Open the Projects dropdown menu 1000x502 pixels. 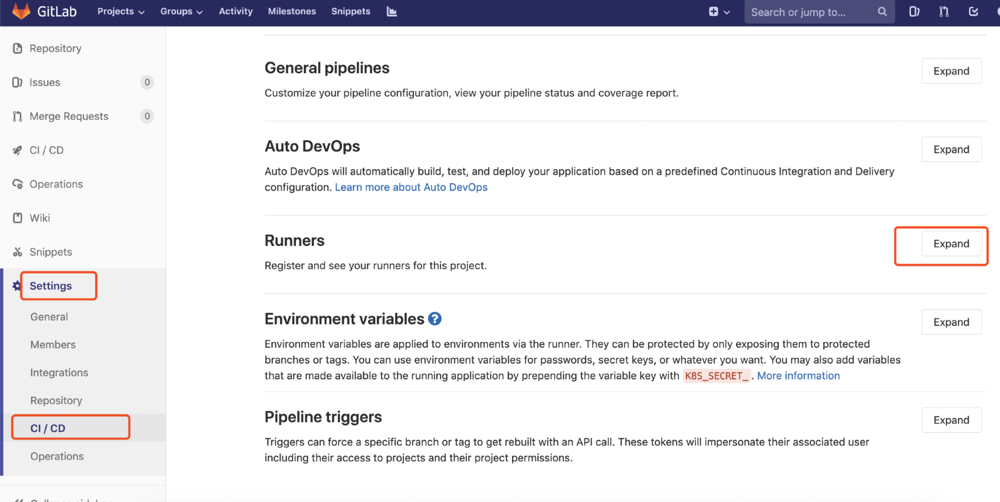click(120, 12)
